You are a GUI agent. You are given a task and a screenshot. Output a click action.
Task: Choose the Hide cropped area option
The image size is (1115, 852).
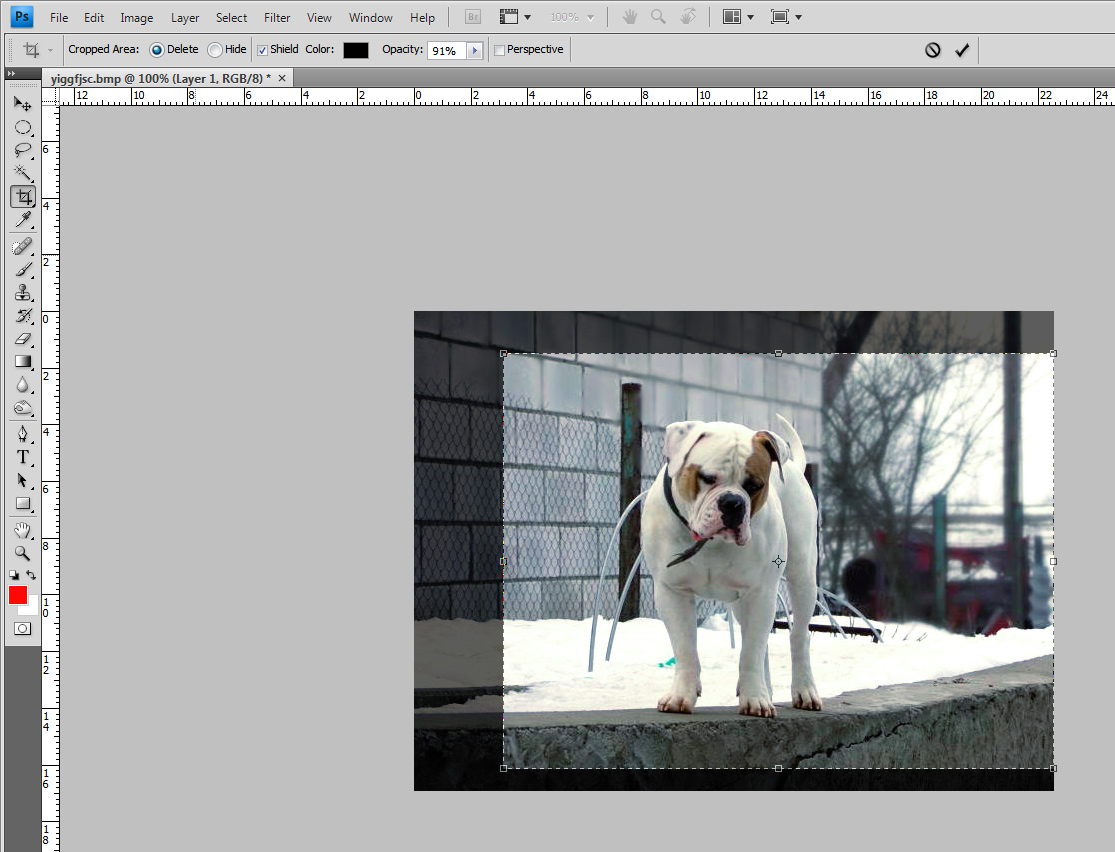pos(215,50)
